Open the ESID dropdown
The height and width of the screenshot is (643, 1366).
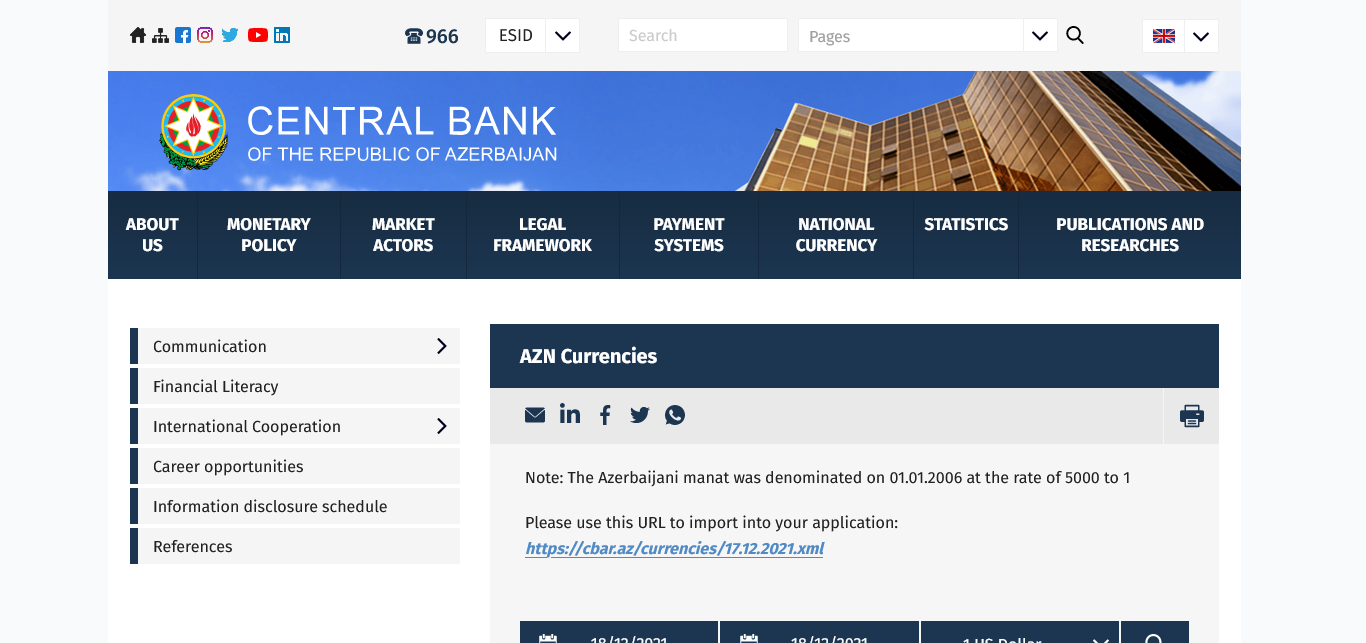[532, 36]
